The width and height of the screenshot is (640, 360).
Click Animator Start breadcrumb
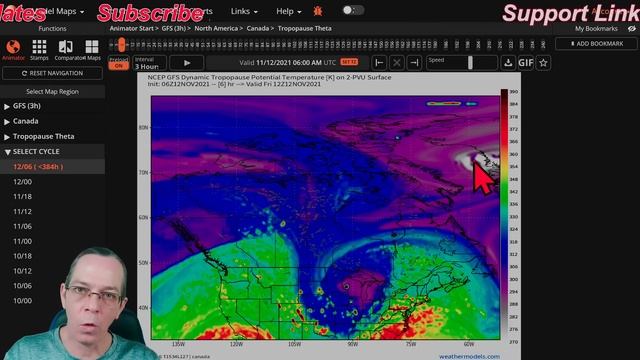131,29
